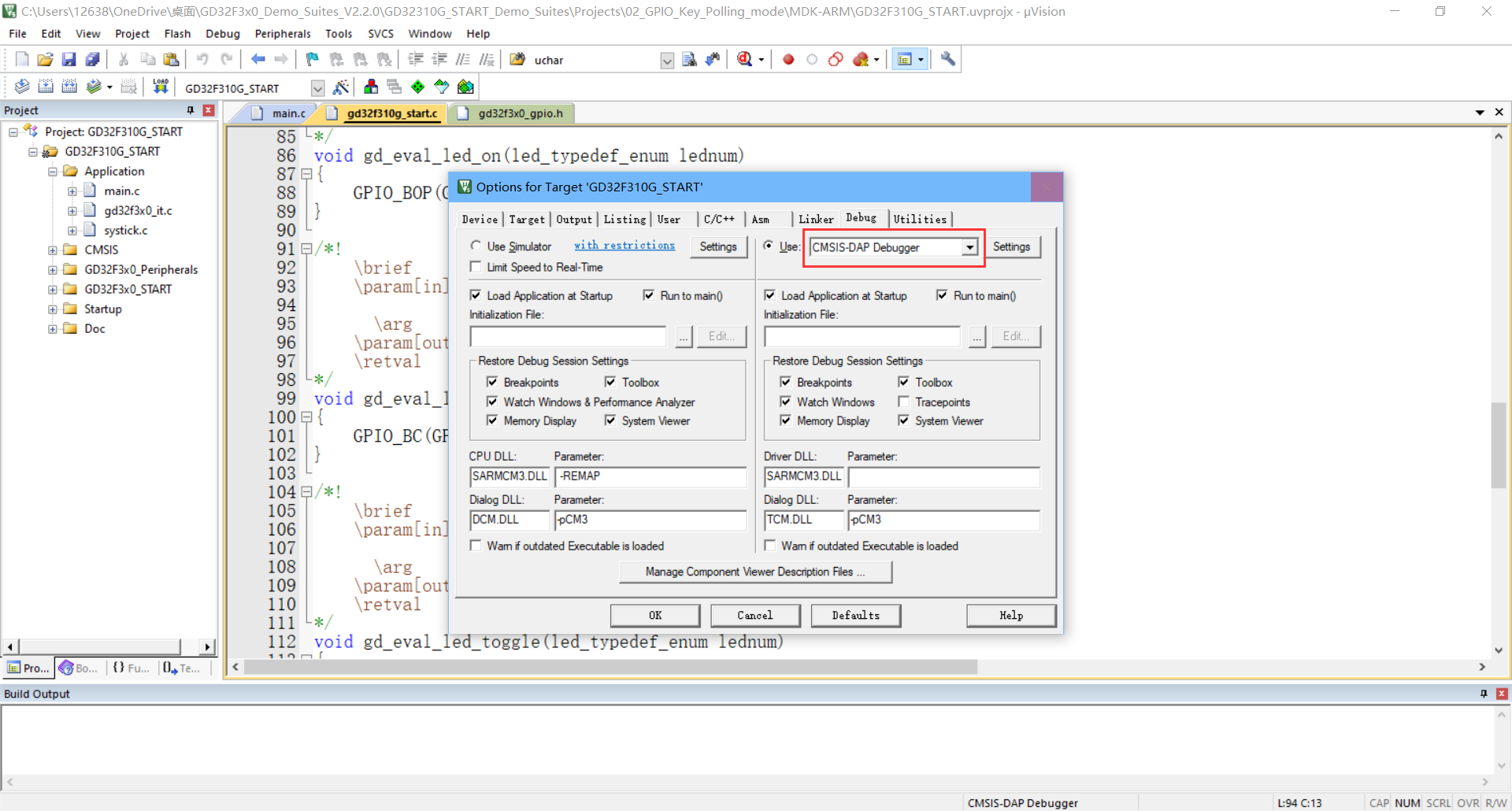Click the Find icon next to the uchar box
Image resolution: width=1512 pixels, height=811 pixels.
pos(689,59)
